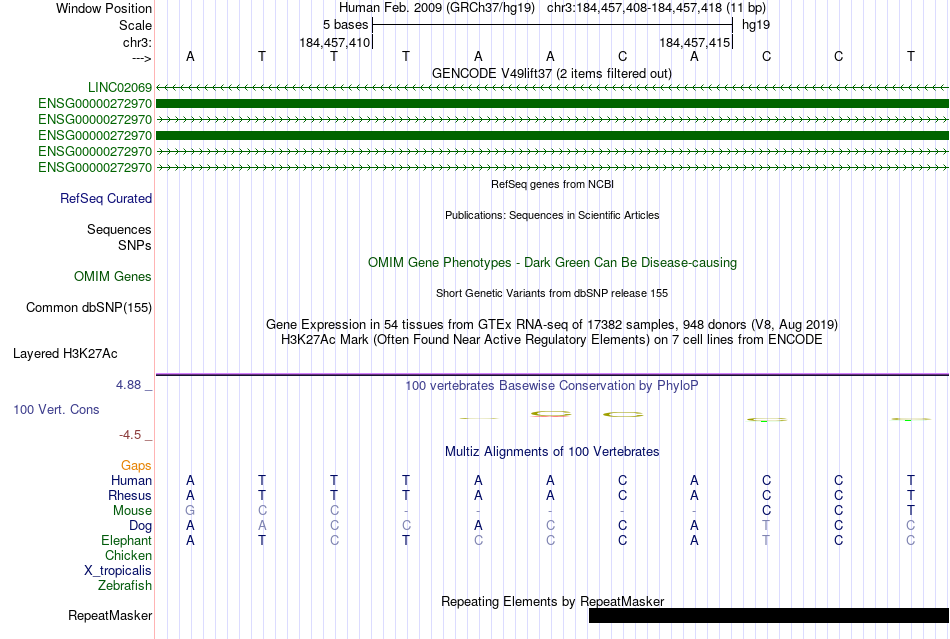This screenshot has height=639, width=950.
Task: Open the LINC02069 gene label
Action: tap(120, 88)
